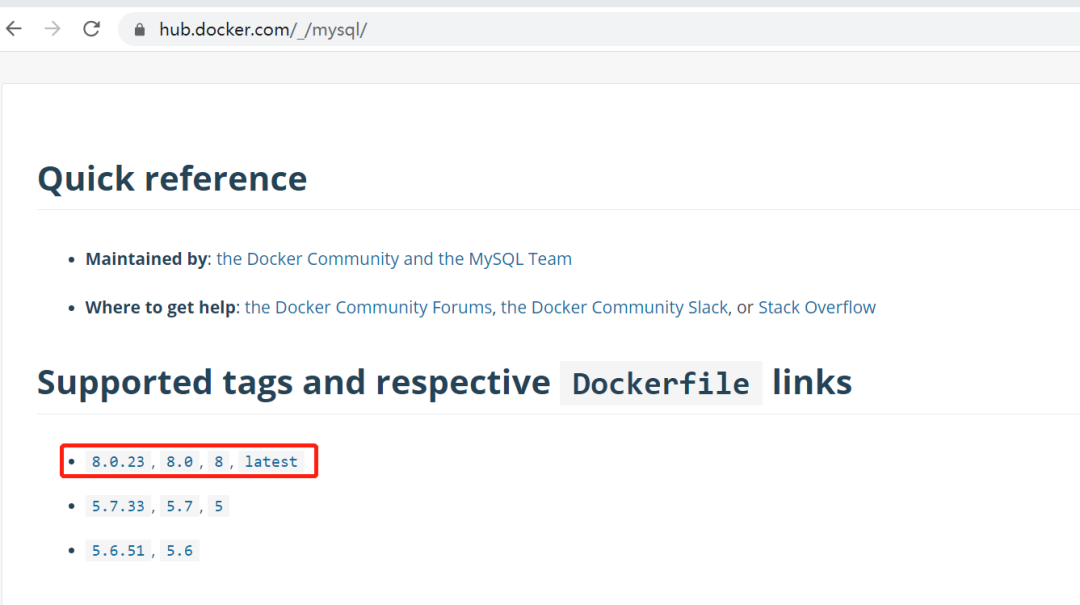Viewport: 1080px width, 605px height.
Task: Select the 5 tag link
Action: (218, 506)
